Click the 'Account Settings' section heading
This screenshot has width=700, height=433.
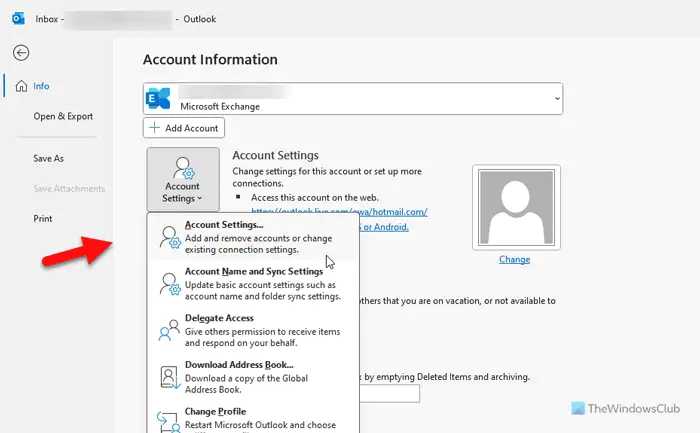point(275,155)
